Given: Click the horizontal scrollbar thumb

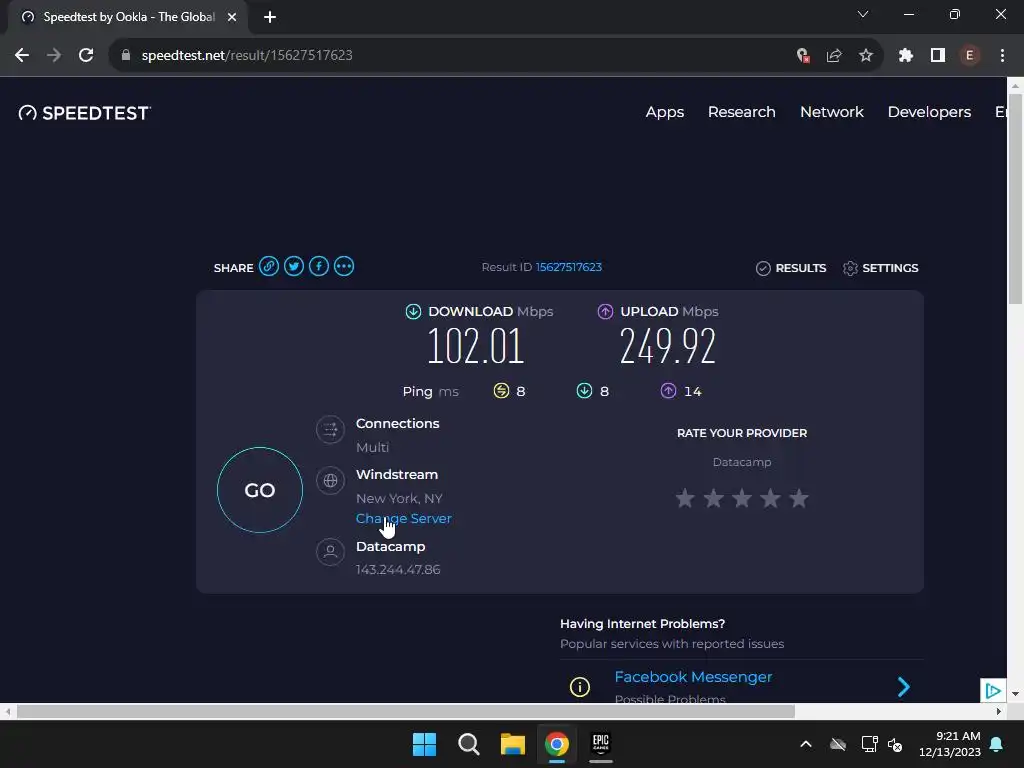Looking at the screenshot, I should coord(406,711).
